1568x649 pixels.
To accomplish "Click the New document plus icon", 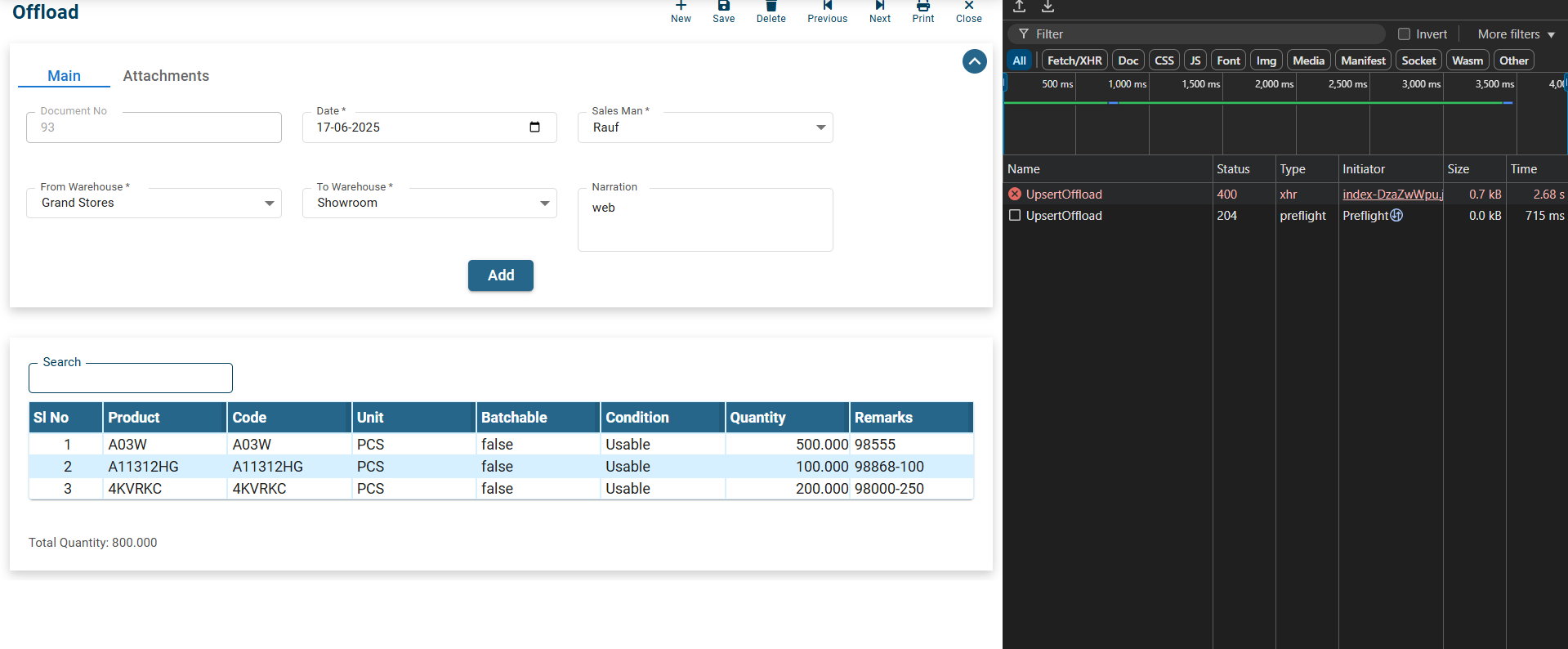I will pos(681,7).
